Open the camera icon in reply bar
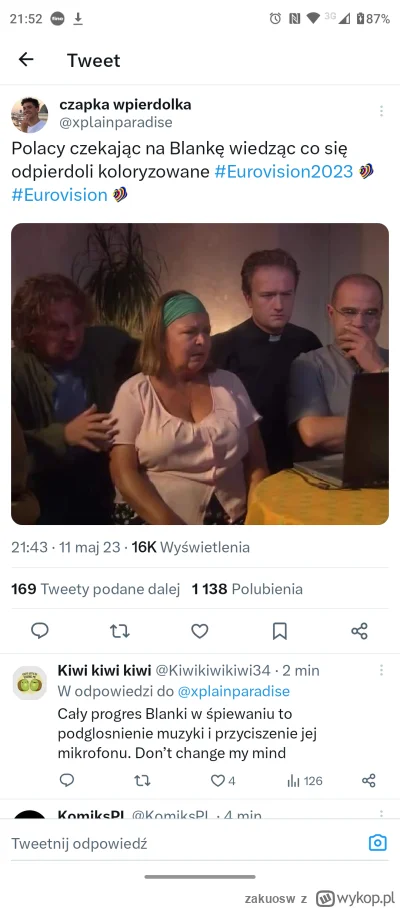 (377, 843)
